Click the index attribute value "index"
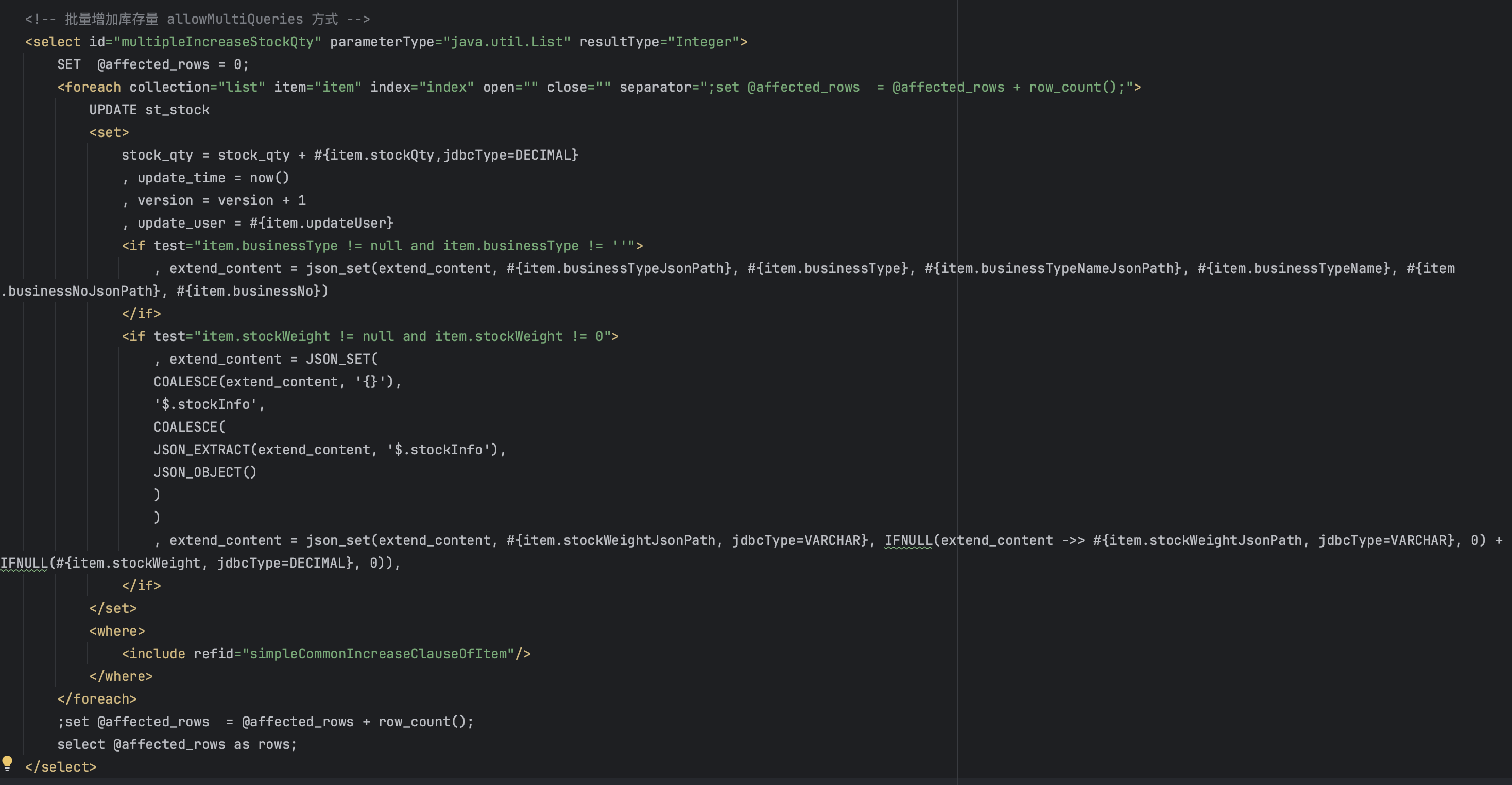Viewport: 1512px width, 785px height. pyautogui.click(x=446, y=87)
